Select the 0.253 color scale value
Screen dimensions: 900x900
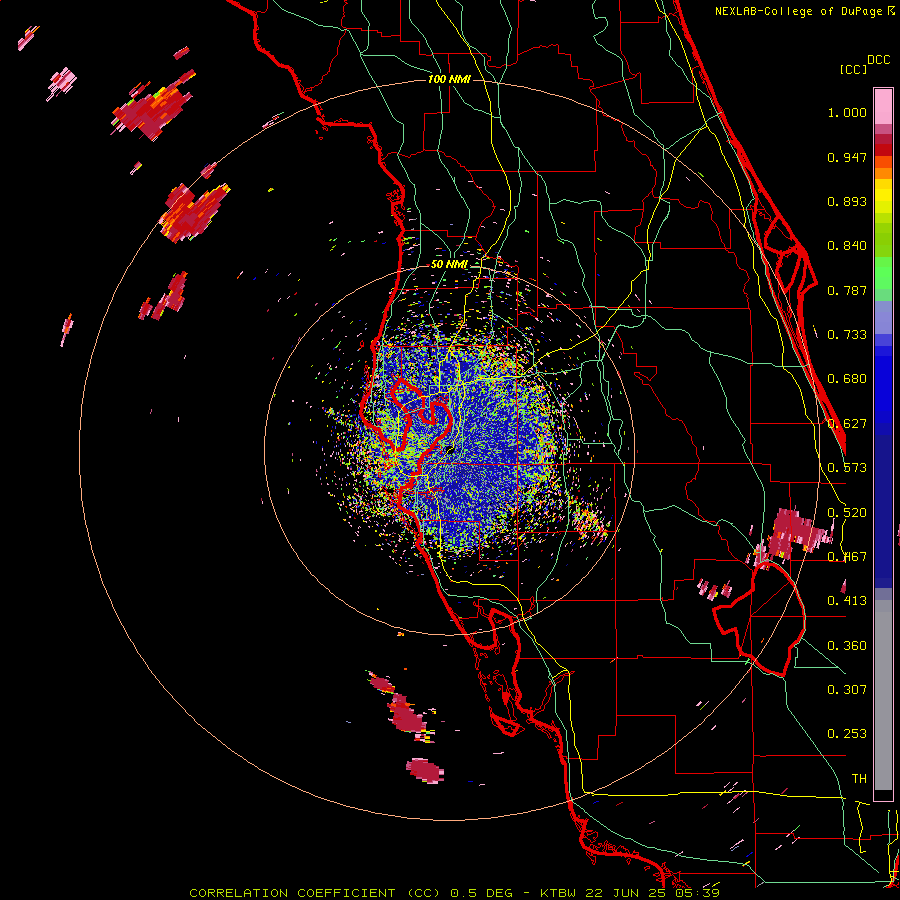(x=847, y=734)
